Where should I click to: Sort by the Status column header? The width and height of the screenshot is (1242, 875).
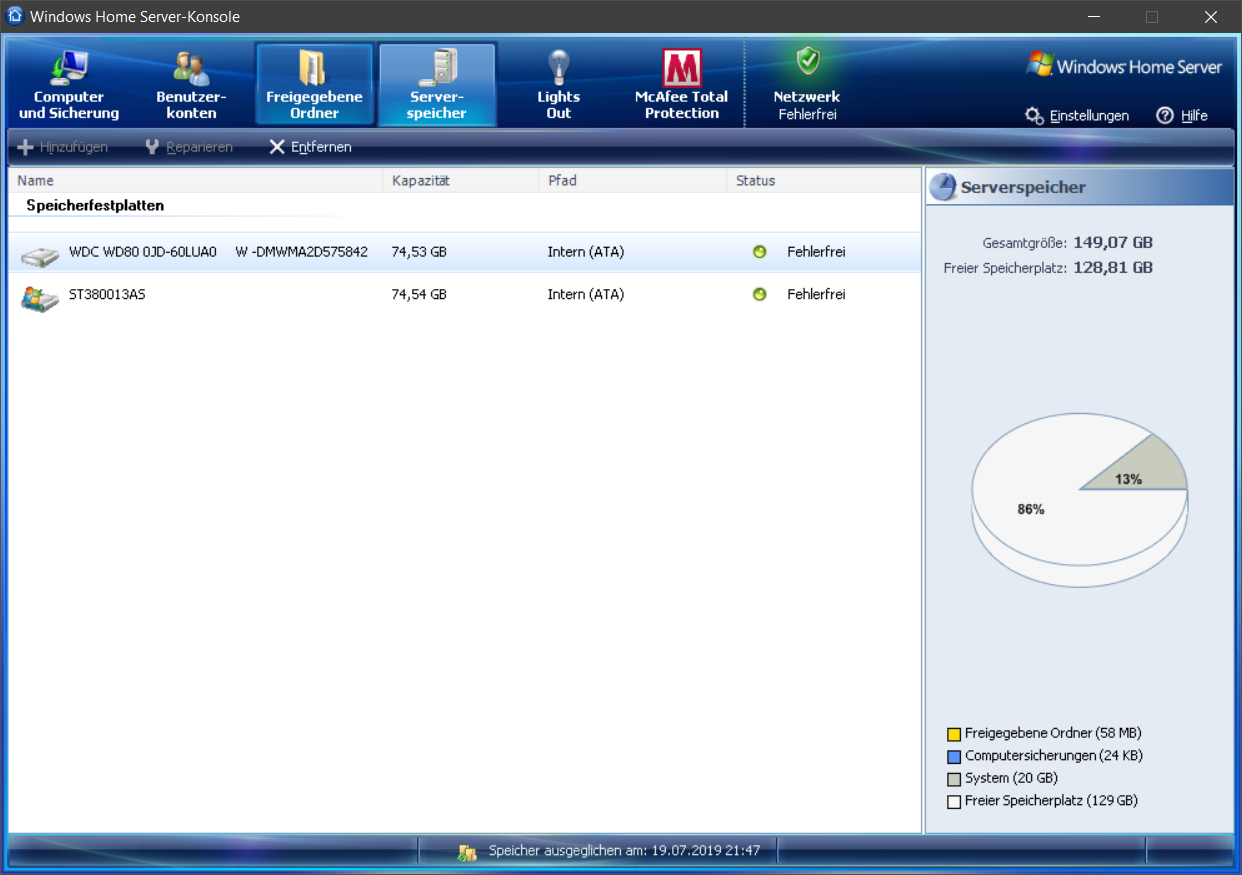click(823, 181)
